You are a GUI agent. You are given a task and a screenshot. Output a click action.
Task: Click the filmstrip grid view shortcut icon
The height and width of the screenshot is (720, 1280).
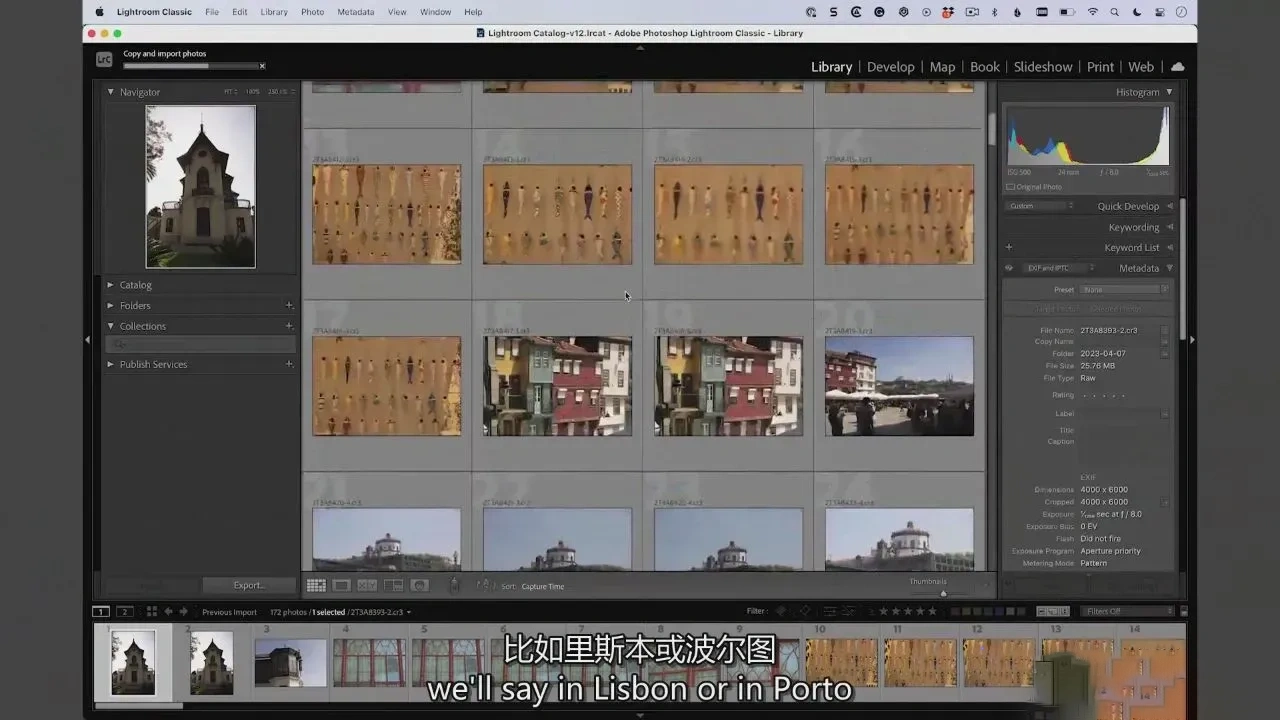152,612
